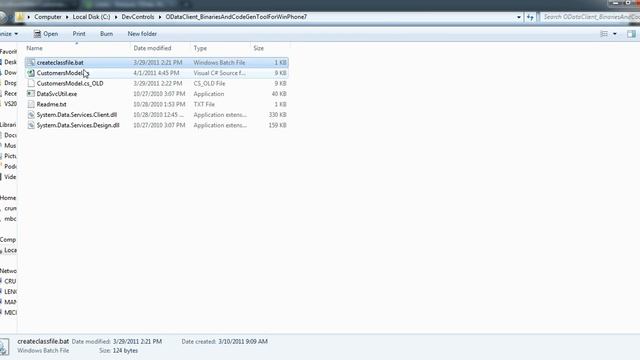Click the refresh button beside address bar
The height and width of the screenshot is (360, 640).
[x=530, y=17]
